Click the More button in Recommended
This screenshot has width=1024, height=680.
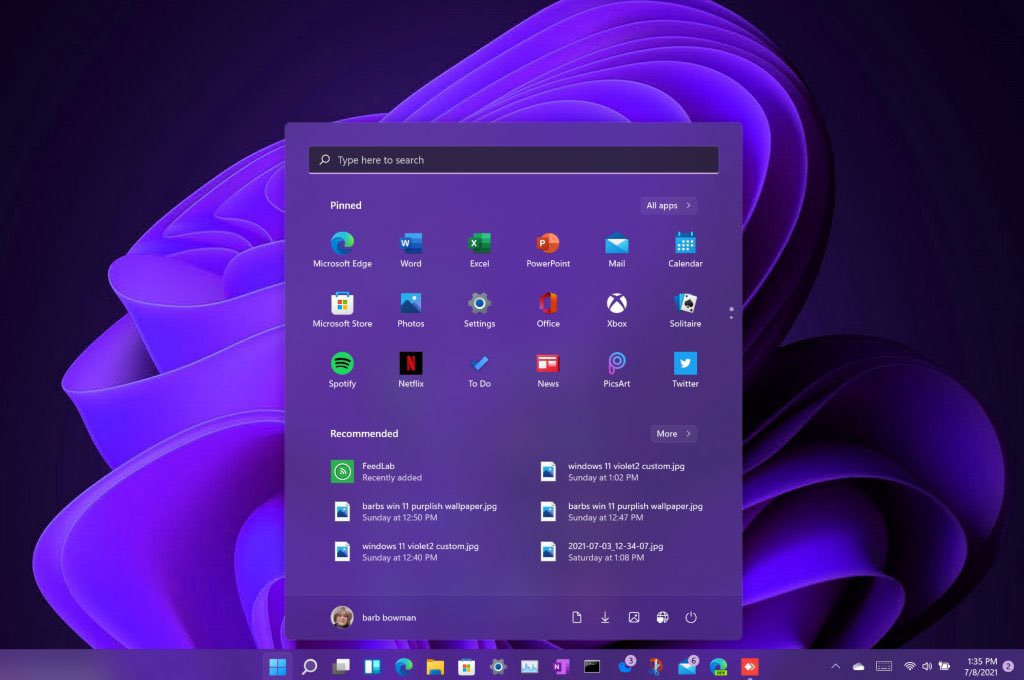coord(673,434)
